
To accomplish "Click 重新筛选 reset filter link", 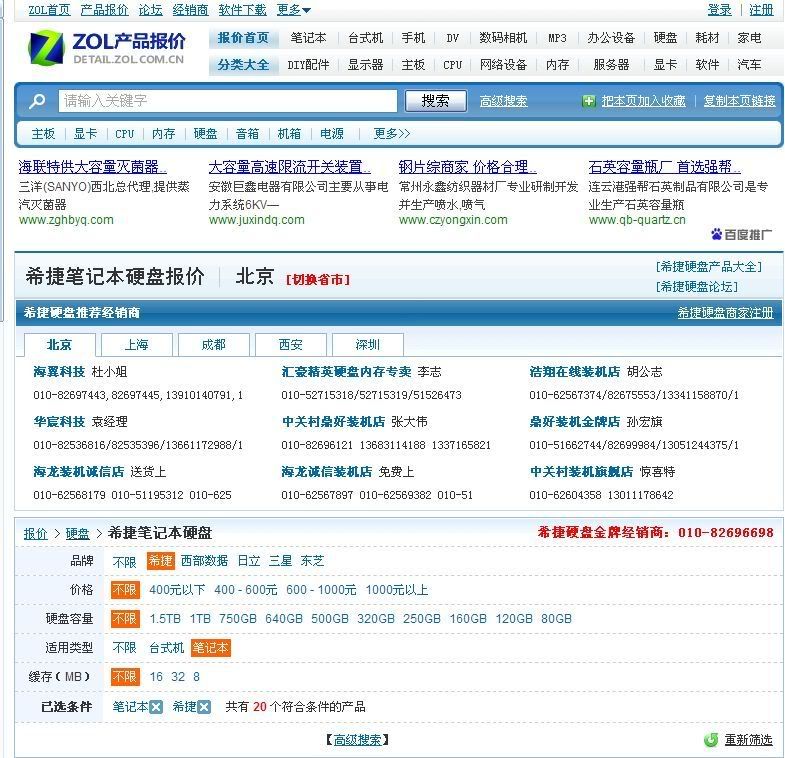I will 748,739.
